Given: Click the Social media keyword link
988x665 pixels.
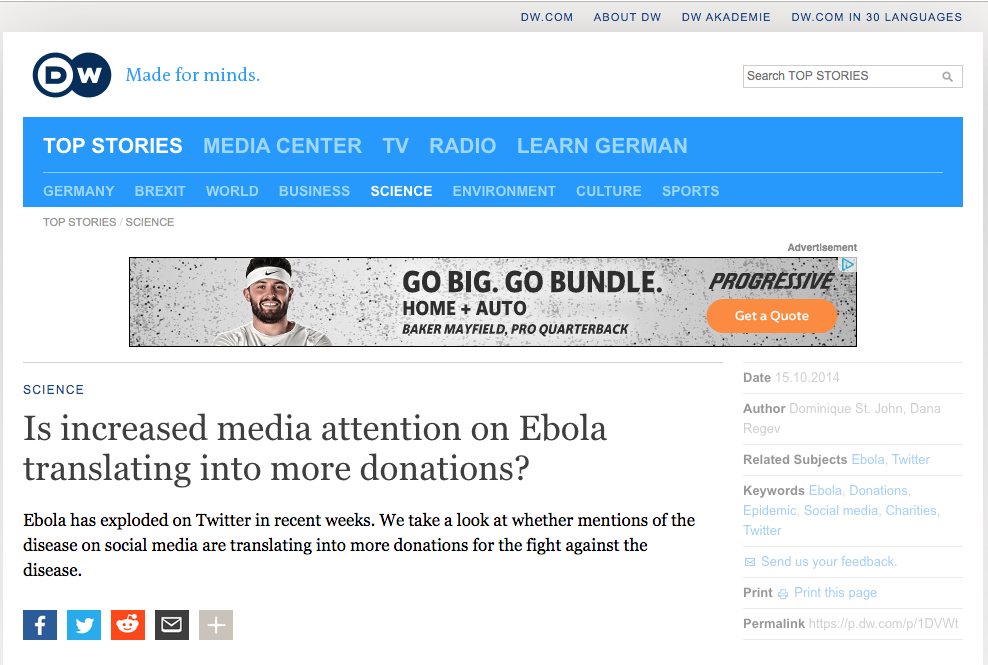Looking at the screenshot, I should pyautogui.click(x=841, y=511).
